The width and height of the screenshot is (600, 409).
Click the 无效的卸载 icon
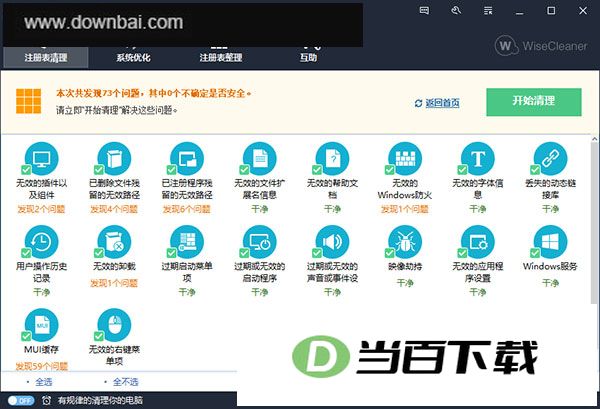(x=114, y=242)
